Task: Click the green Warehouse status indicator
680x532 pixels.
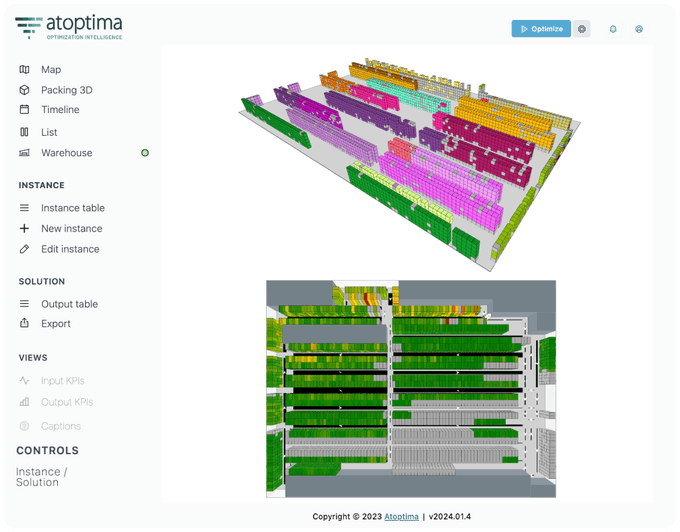Action: (x=145, y=153)
